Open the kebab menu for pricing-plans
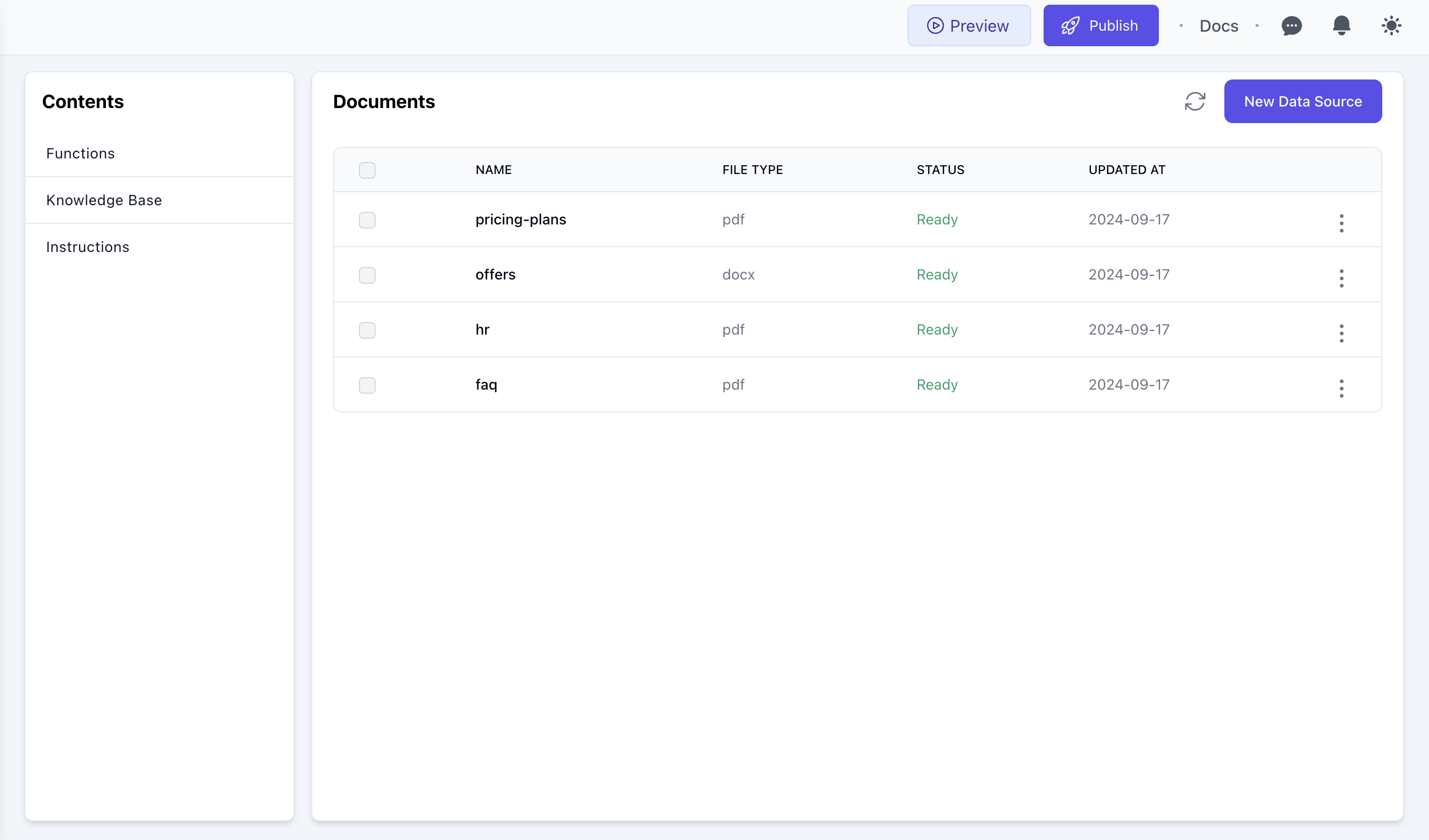Viewport: 1429px width, 840px height. 1342,223
